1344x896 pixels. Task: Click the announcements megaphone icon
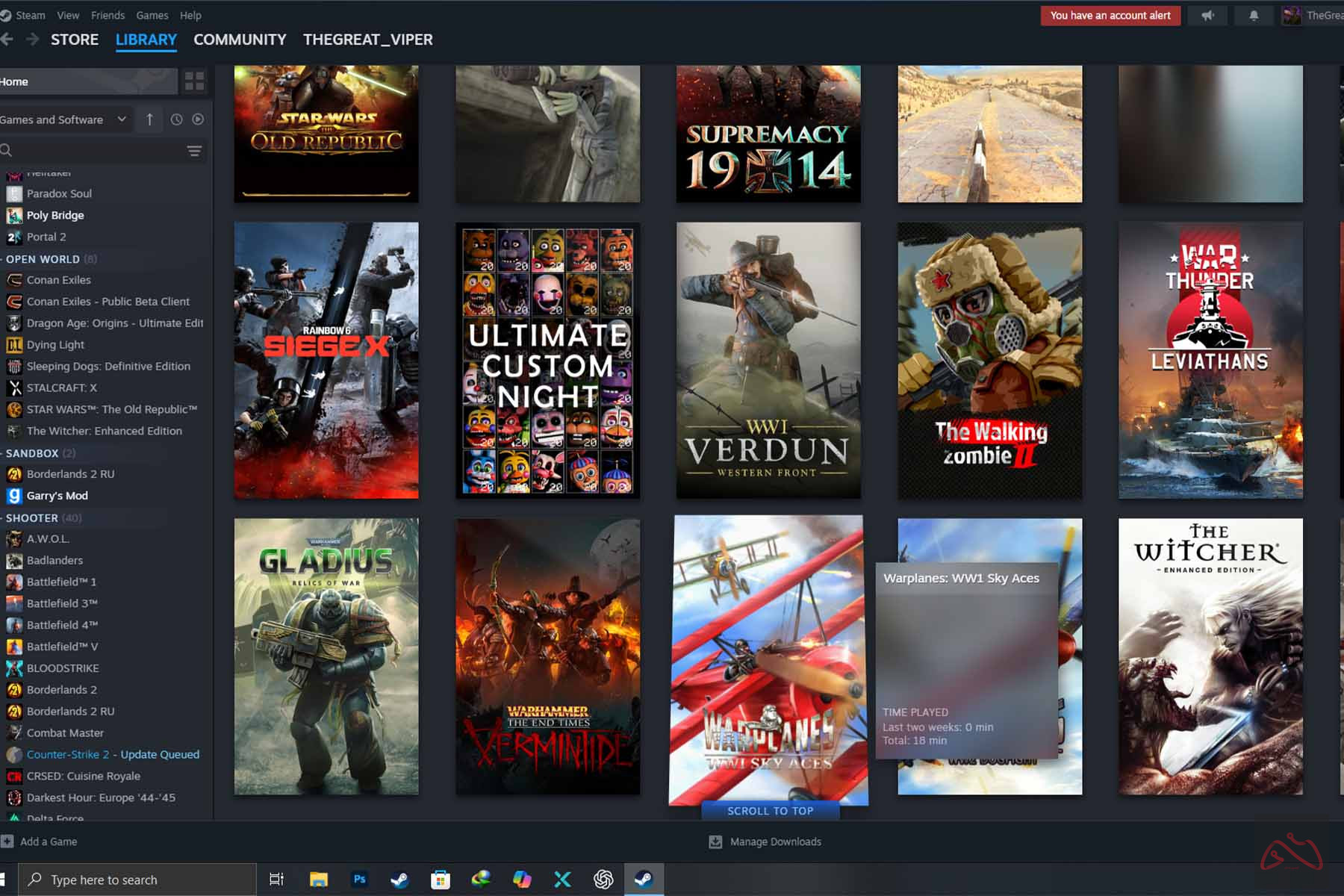(1207, 15)
